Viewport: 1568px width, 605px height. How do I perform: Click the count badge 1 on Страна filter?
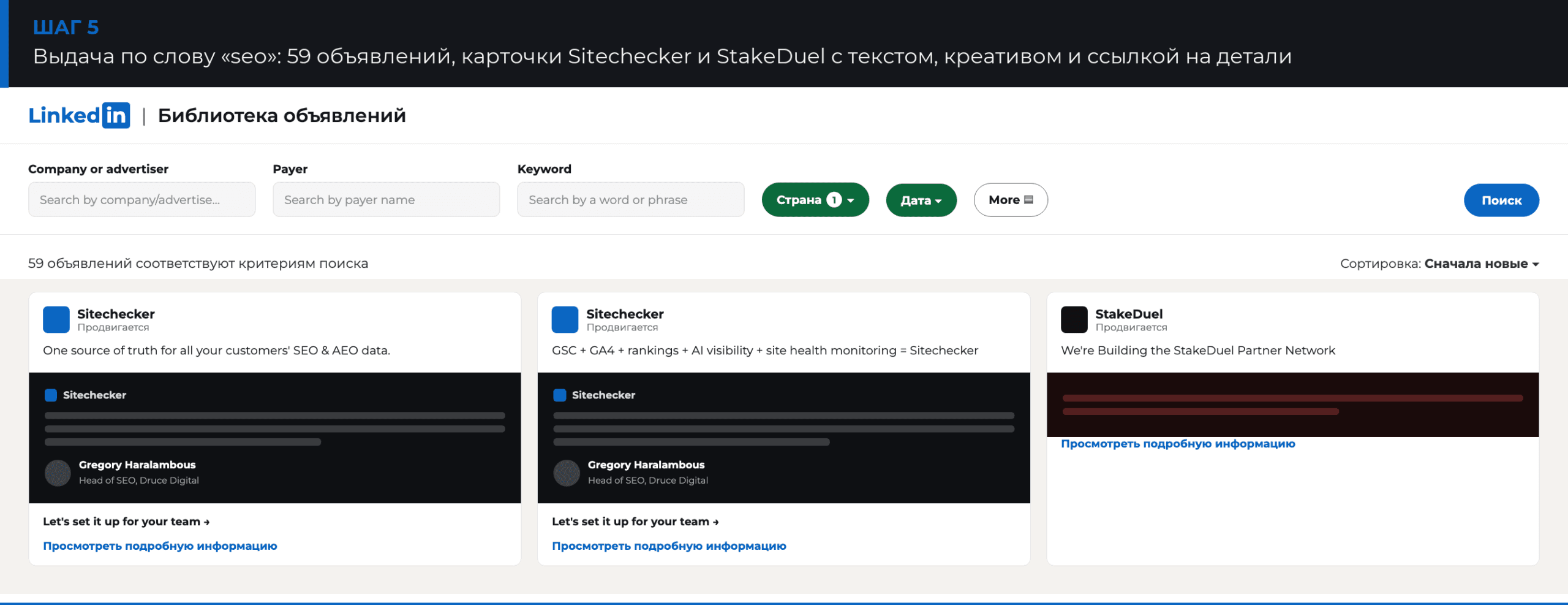[x=834, y=200]
